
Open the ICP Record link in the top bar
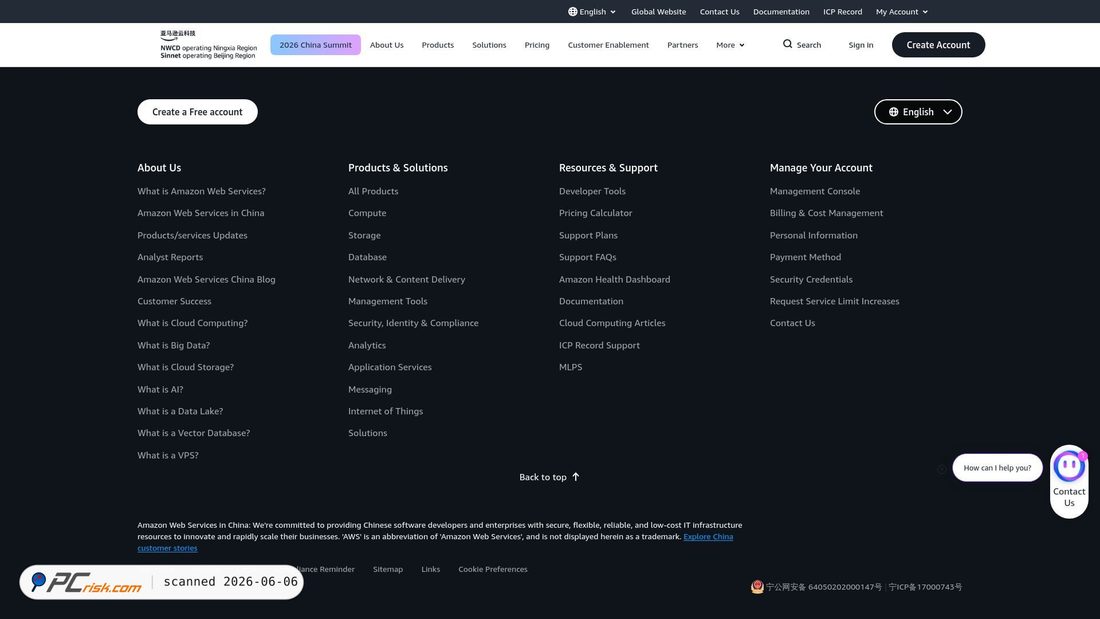843,12
